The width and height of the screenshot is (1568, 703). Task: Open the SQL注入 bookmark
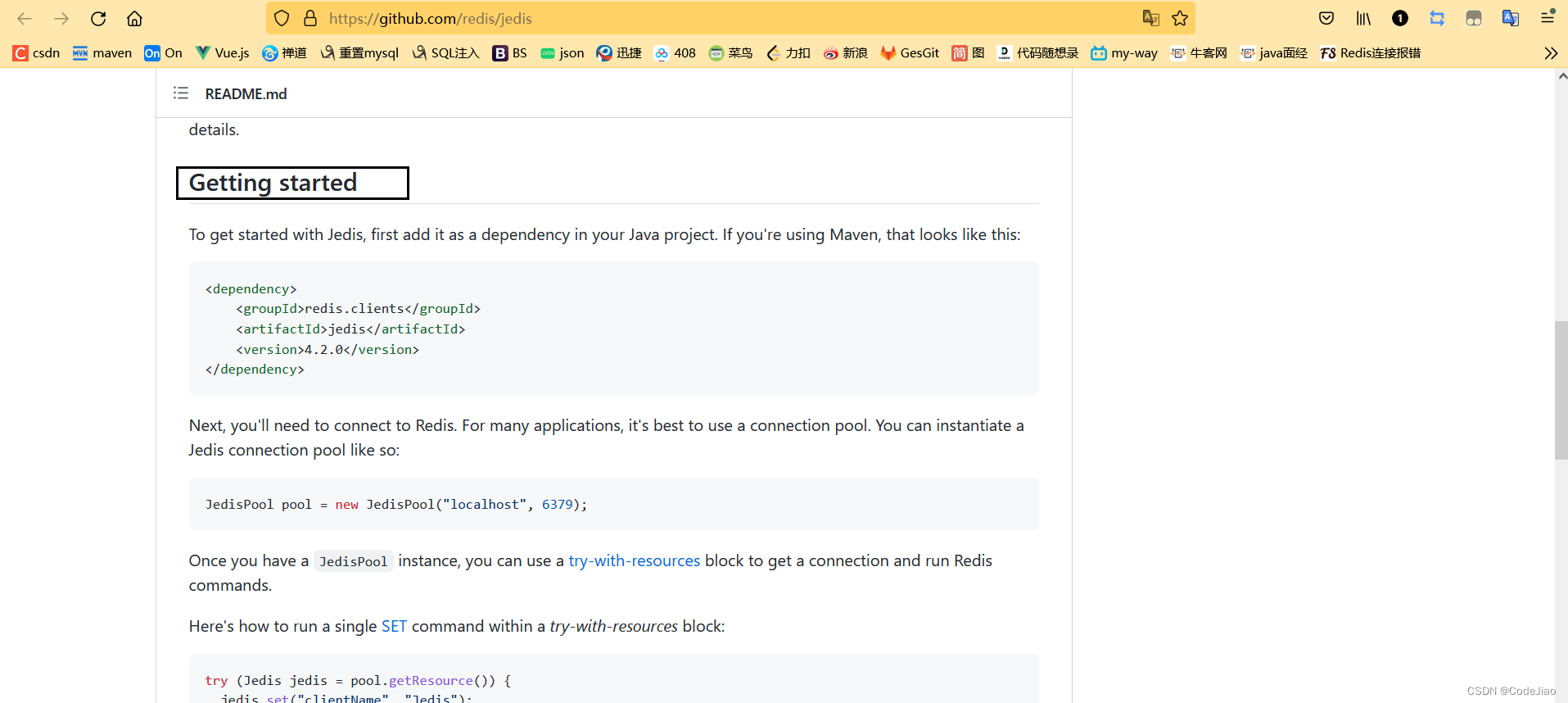pos(445,53)
